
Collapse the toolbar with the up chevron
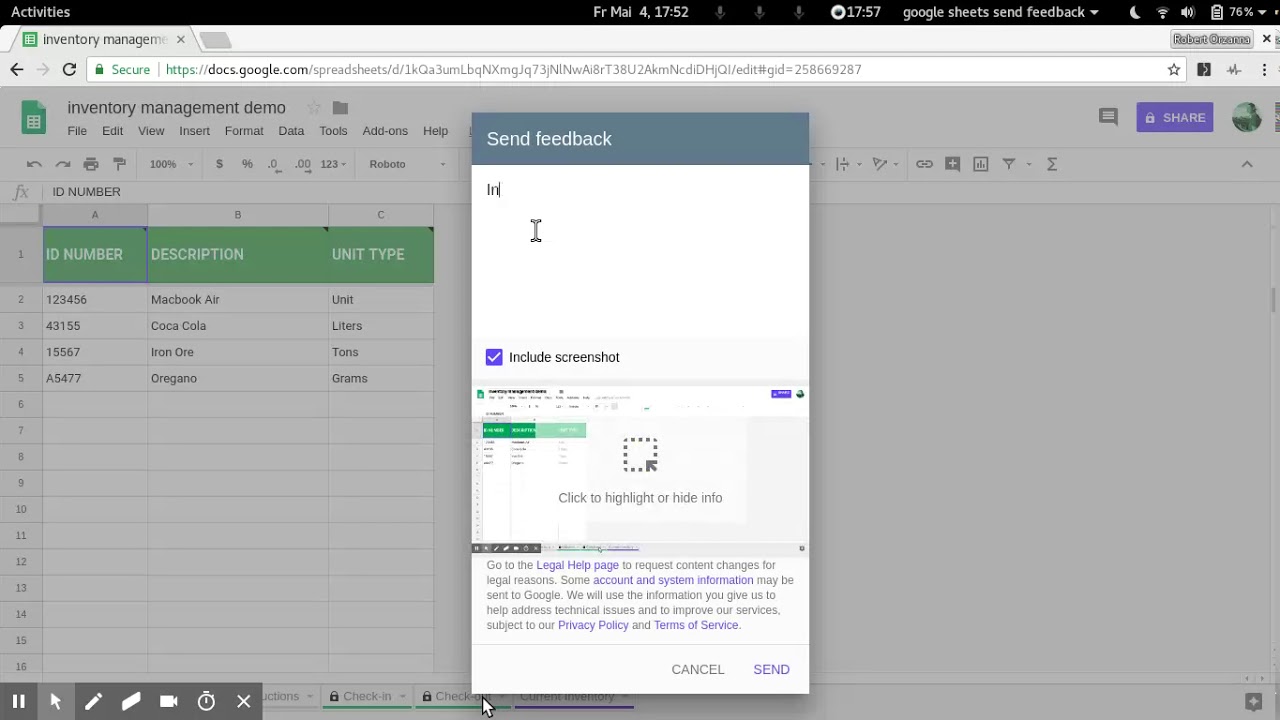coord(1247,164)
